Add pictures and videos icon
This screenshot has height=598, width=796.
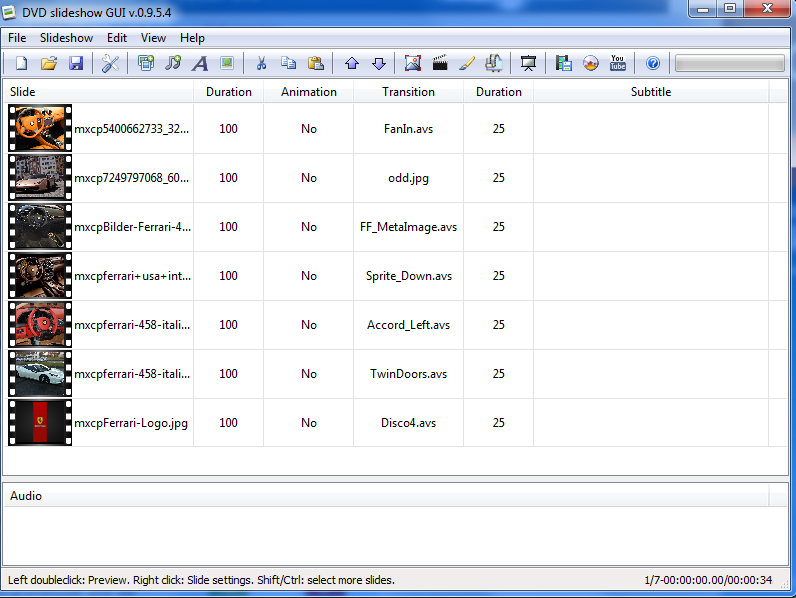(146, 63)
